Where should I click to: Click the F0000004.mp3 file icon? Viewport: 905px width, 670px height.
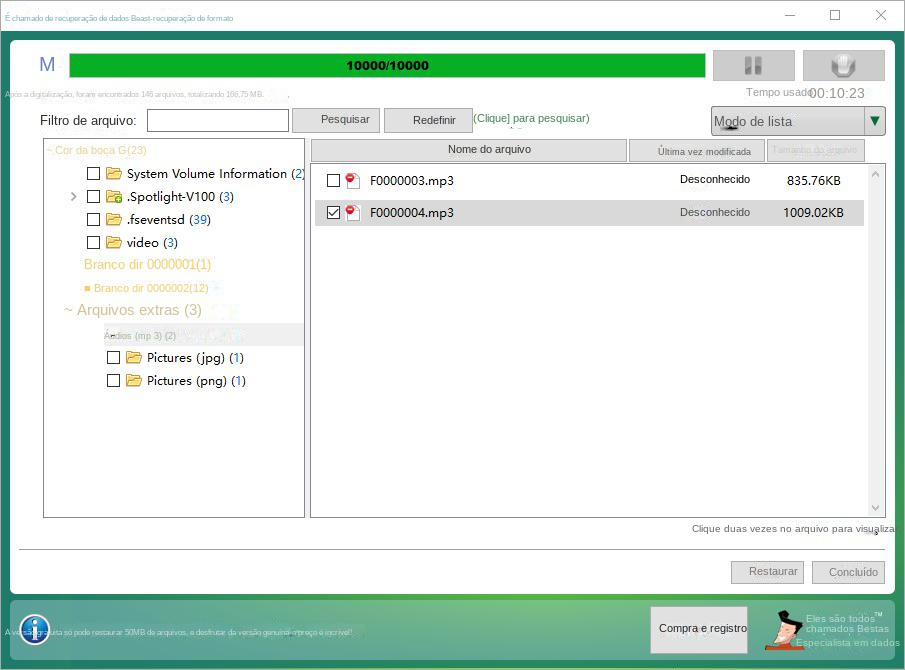pos(353,213)
